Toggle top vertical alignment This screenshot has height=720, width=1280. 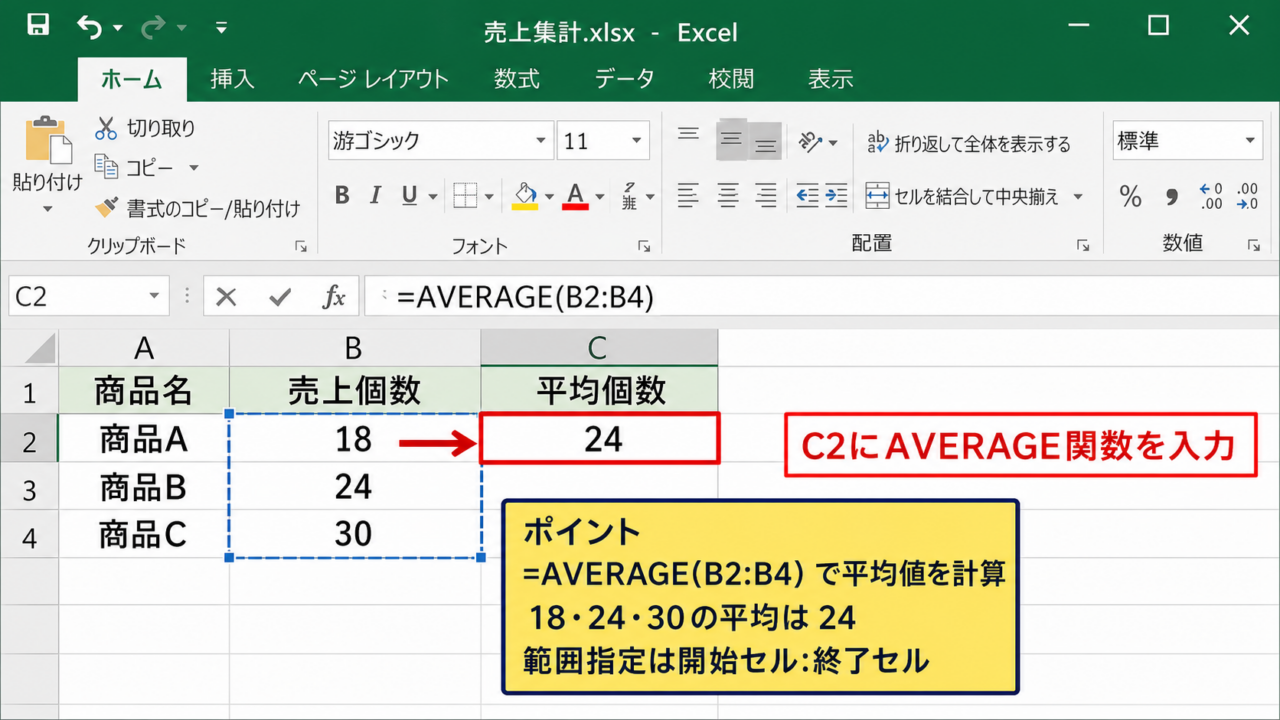tap(688, 135)
